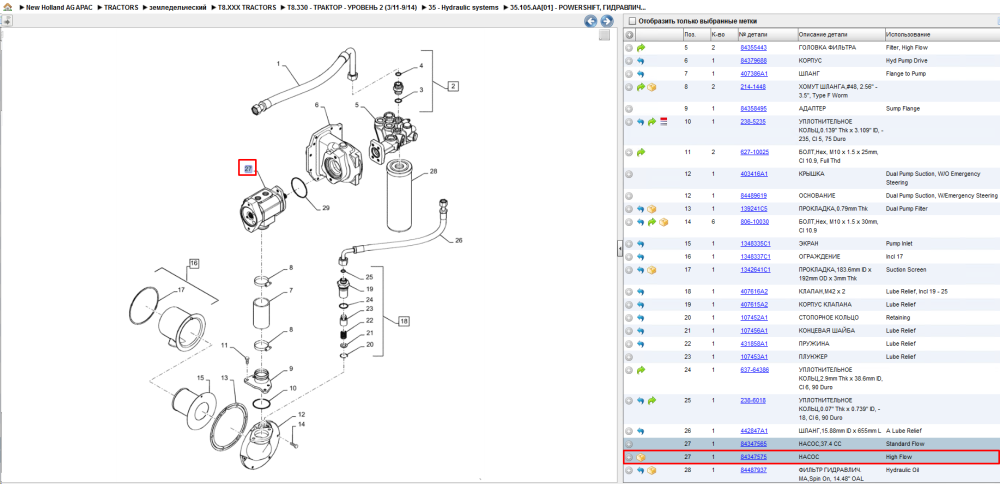This screenshot has height=484, width=1000.
Task: Go to the home page via house icon
Action: tap(8, 7)
